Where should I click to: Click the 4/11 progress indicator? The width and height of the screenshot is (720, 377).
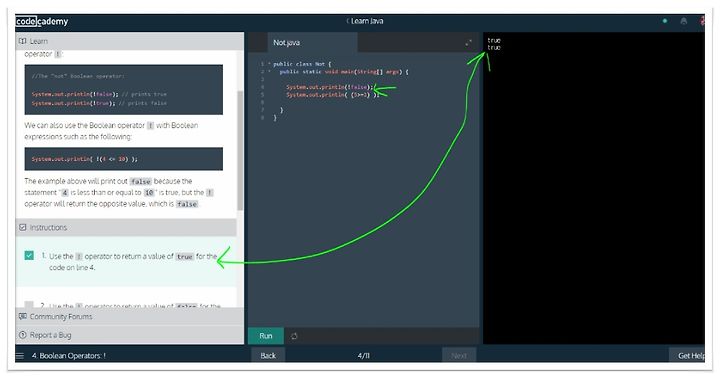pos(364,356)
